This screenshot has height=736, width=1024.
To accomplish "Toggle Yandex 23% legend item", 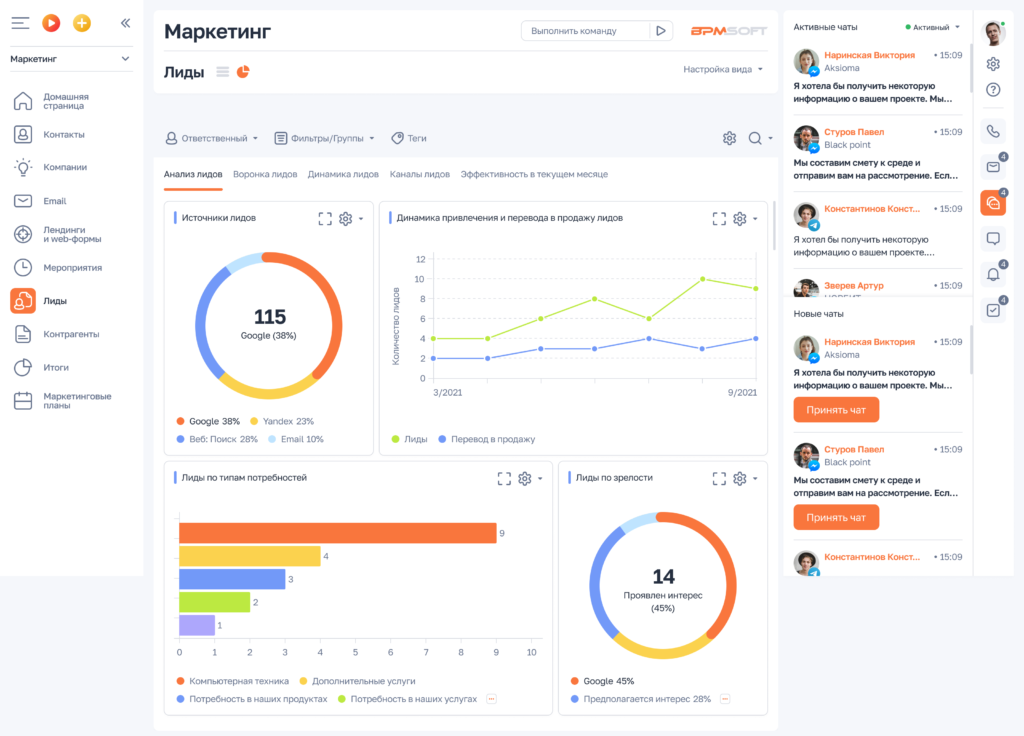I will [x=282, y=421].
